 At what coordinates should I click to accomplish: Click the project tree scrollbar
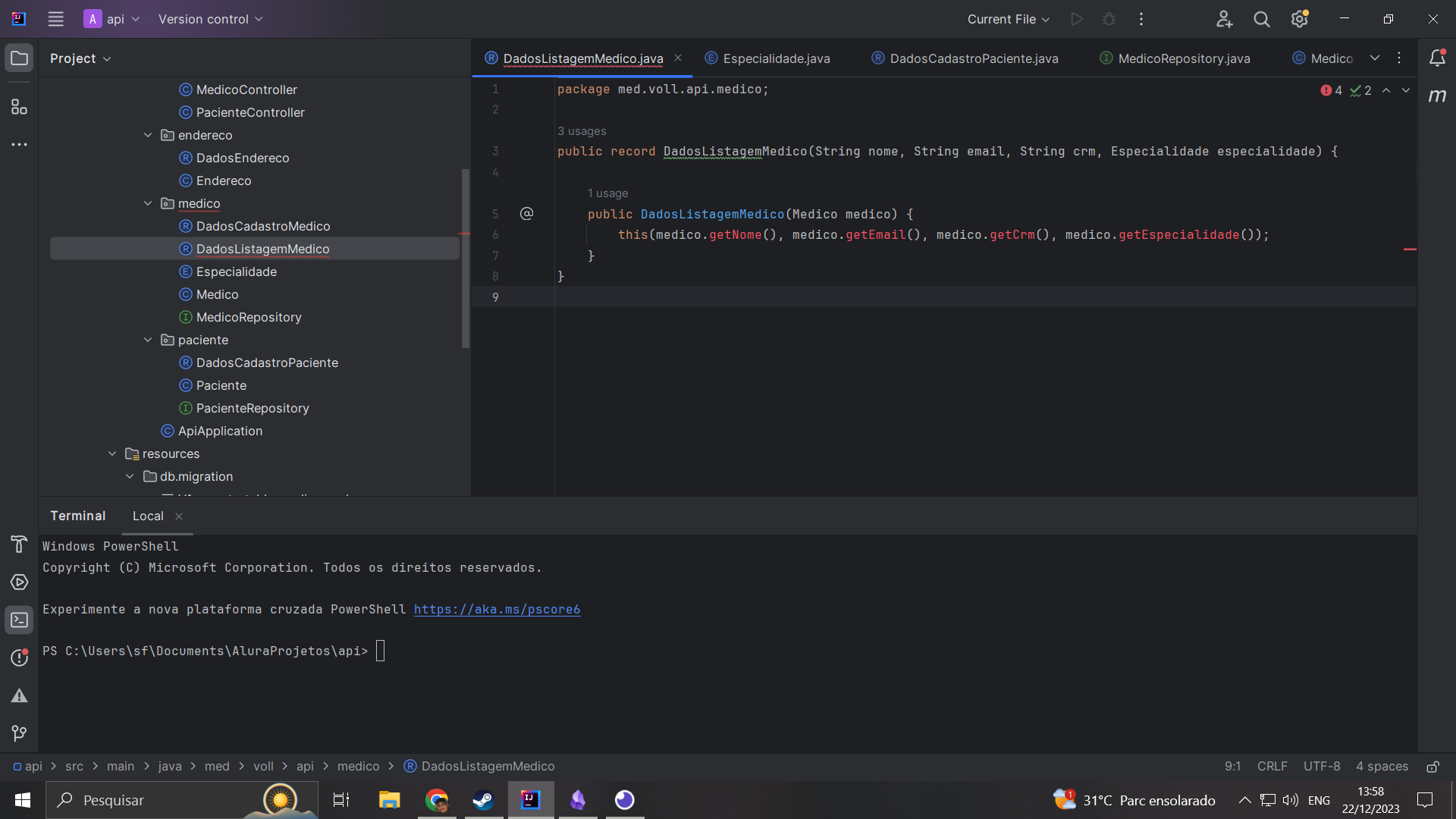466,258
